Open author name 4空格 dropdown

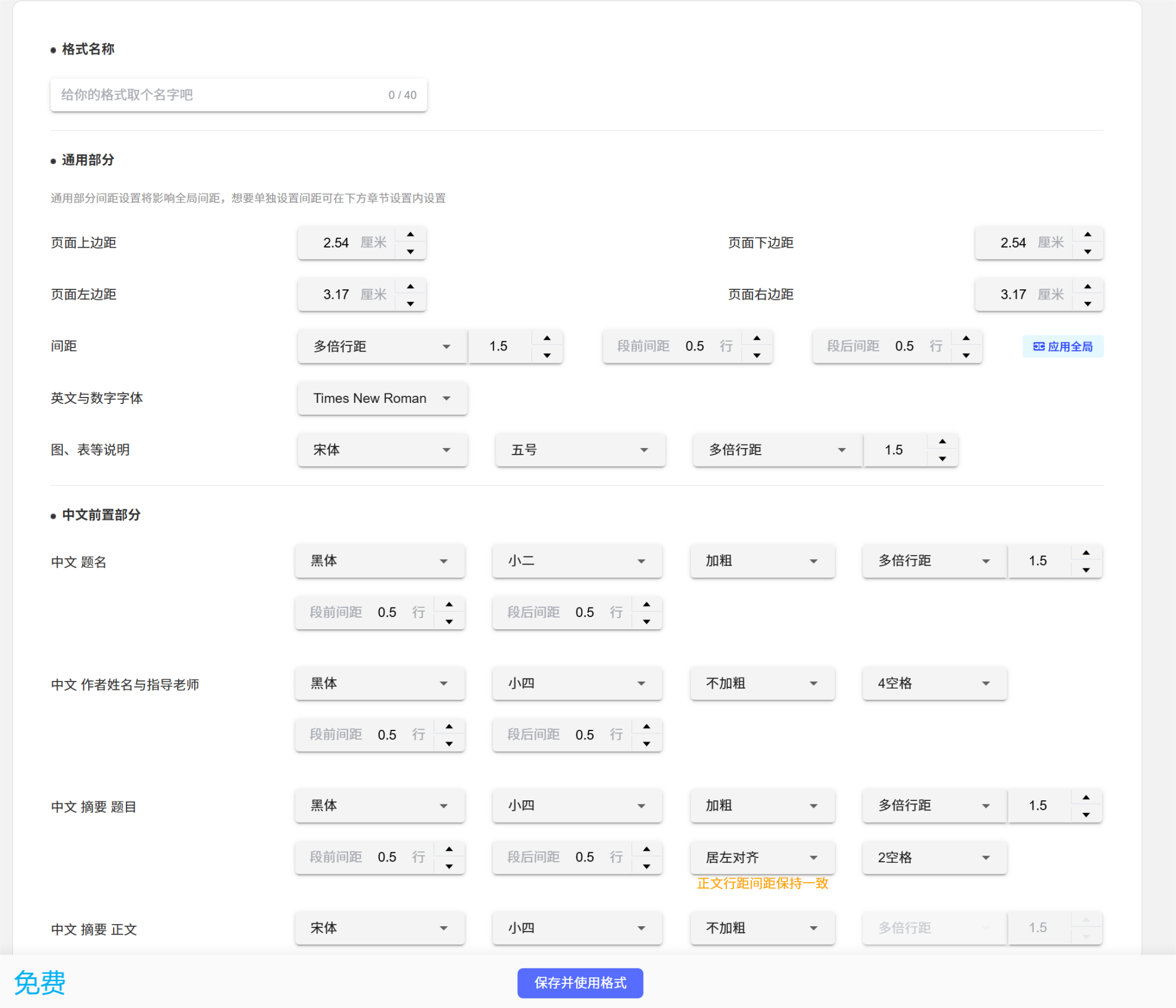click(934, 683)
